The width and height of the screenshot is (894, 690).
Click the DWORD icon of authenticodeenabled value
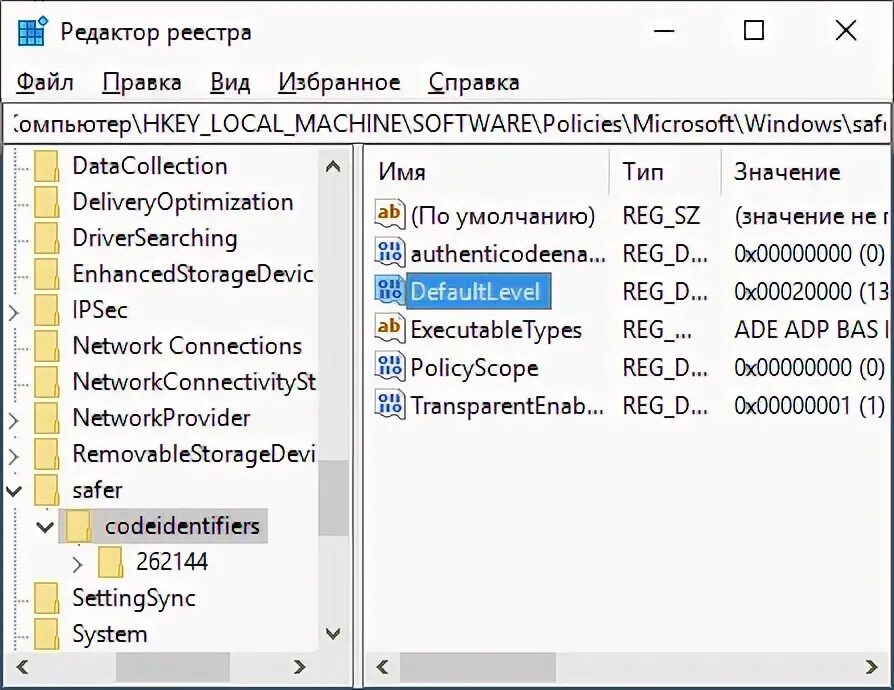[x=389, y=252]
